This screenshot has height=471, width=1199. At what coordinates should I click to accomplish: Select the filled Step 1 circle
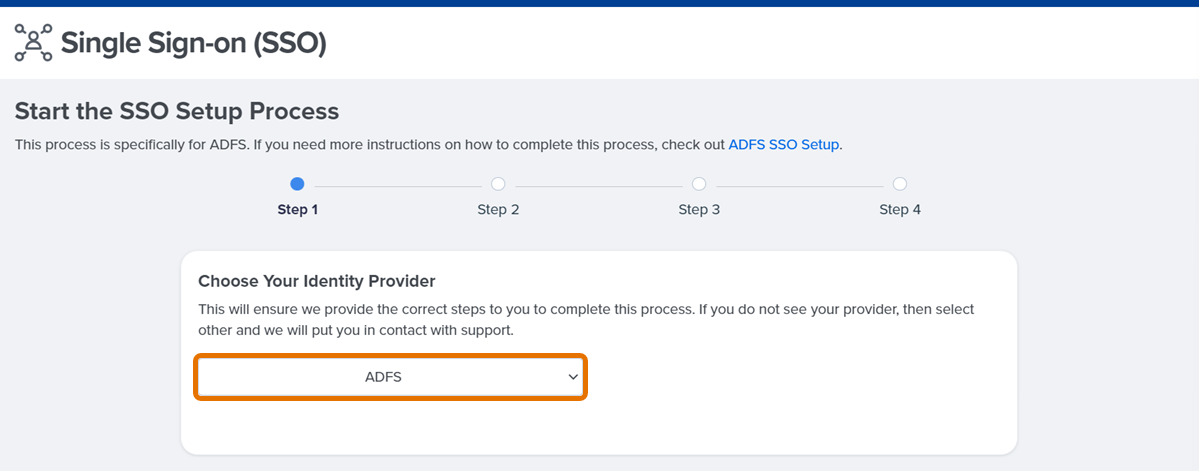297,184
